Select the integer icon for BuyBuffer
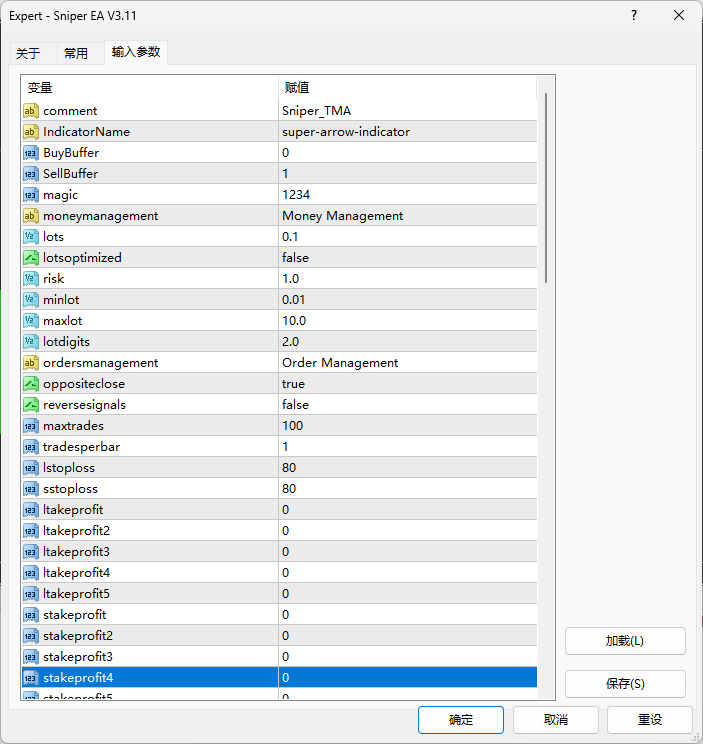 pos(31,153)
